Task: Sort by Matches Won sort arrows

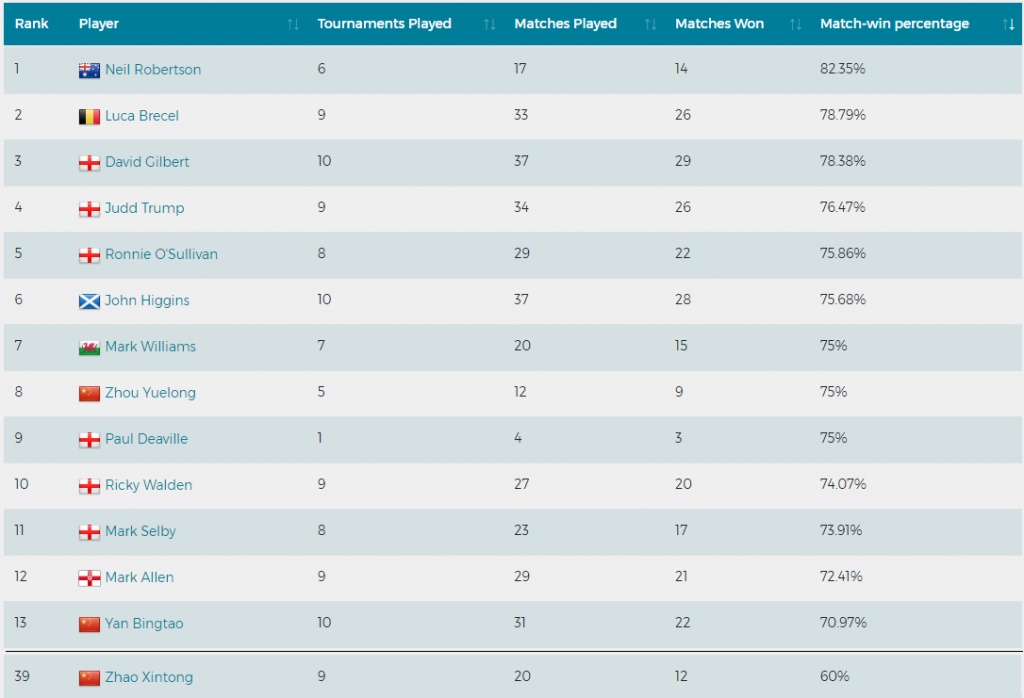Action: pyautogui.click(x=795, y=24)
